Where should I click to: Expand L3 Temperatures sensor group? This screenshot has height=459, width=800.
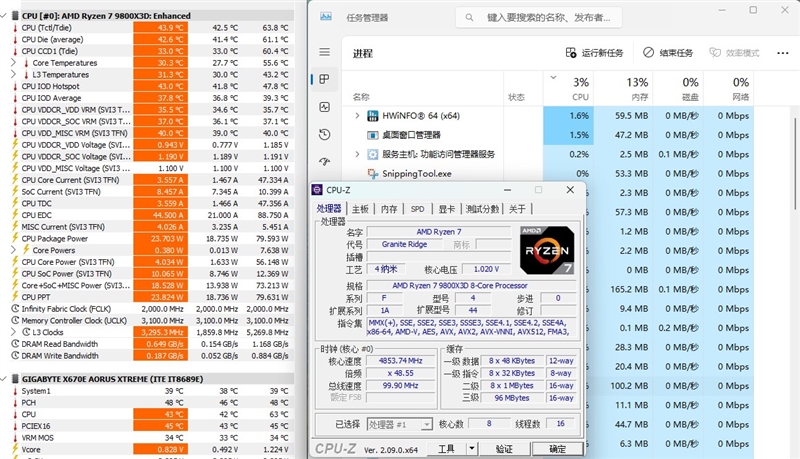14,74
